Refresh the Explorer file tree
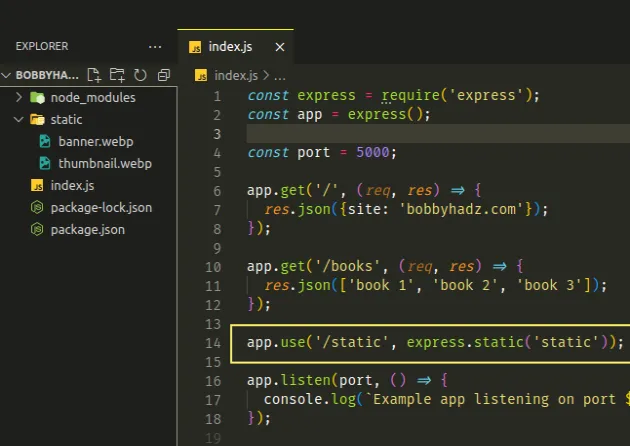This screenshot has width=630, height=446. [x=140, y=75]
